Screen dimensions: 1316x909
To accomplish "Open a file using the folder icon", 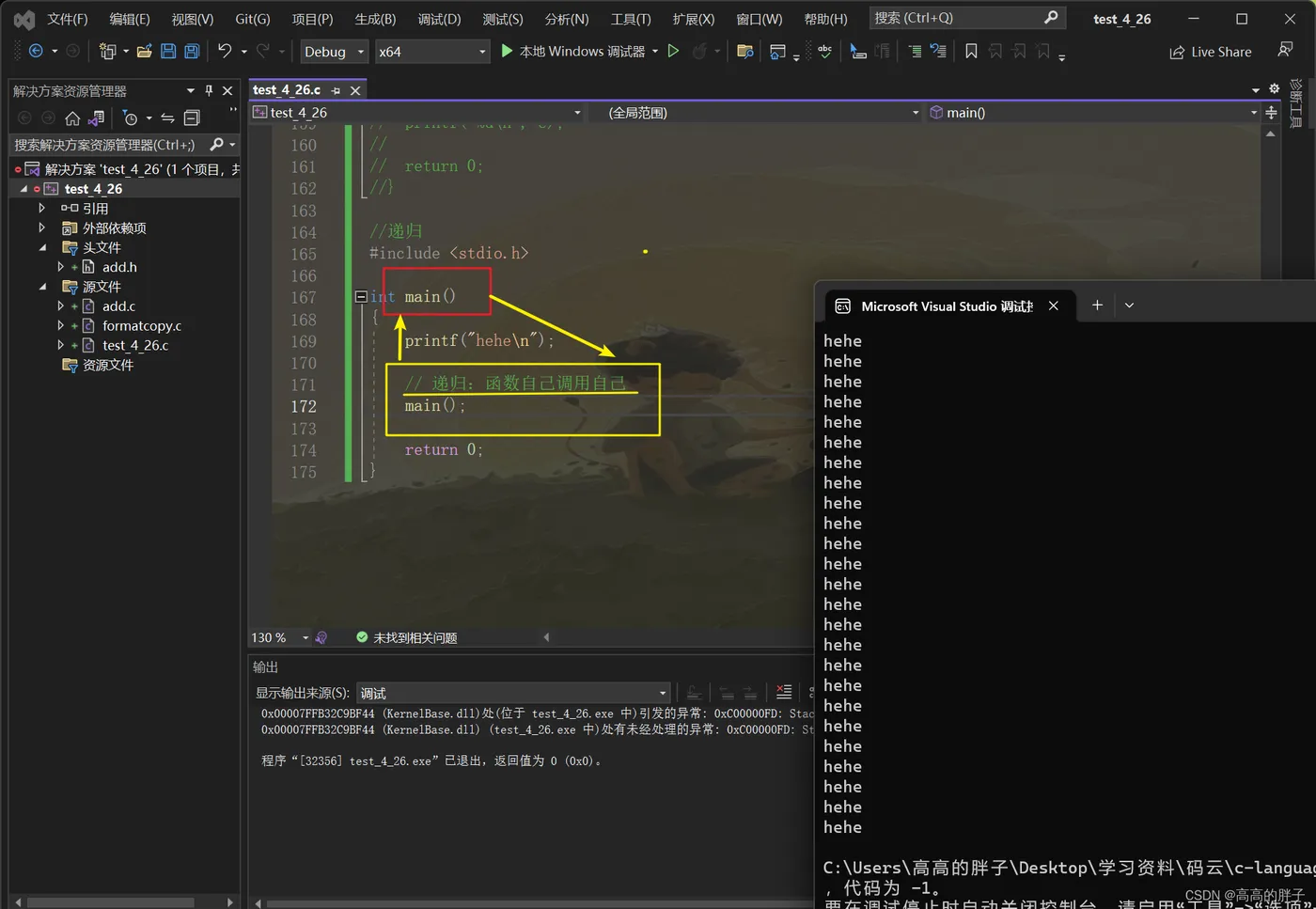I will pyautogui.click(x=144, y=52).
